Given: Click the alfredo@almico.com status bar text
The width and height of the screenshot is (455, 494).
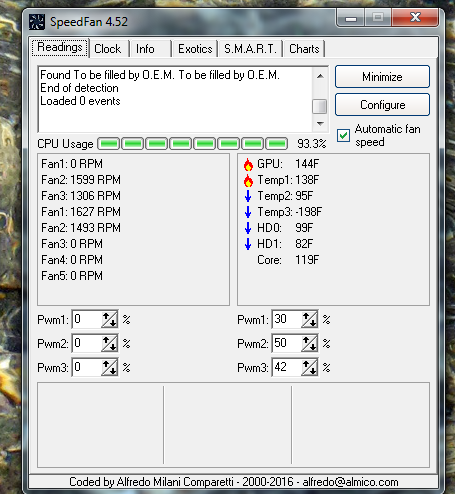Looking at the screenshot, I should click(350, 482).
